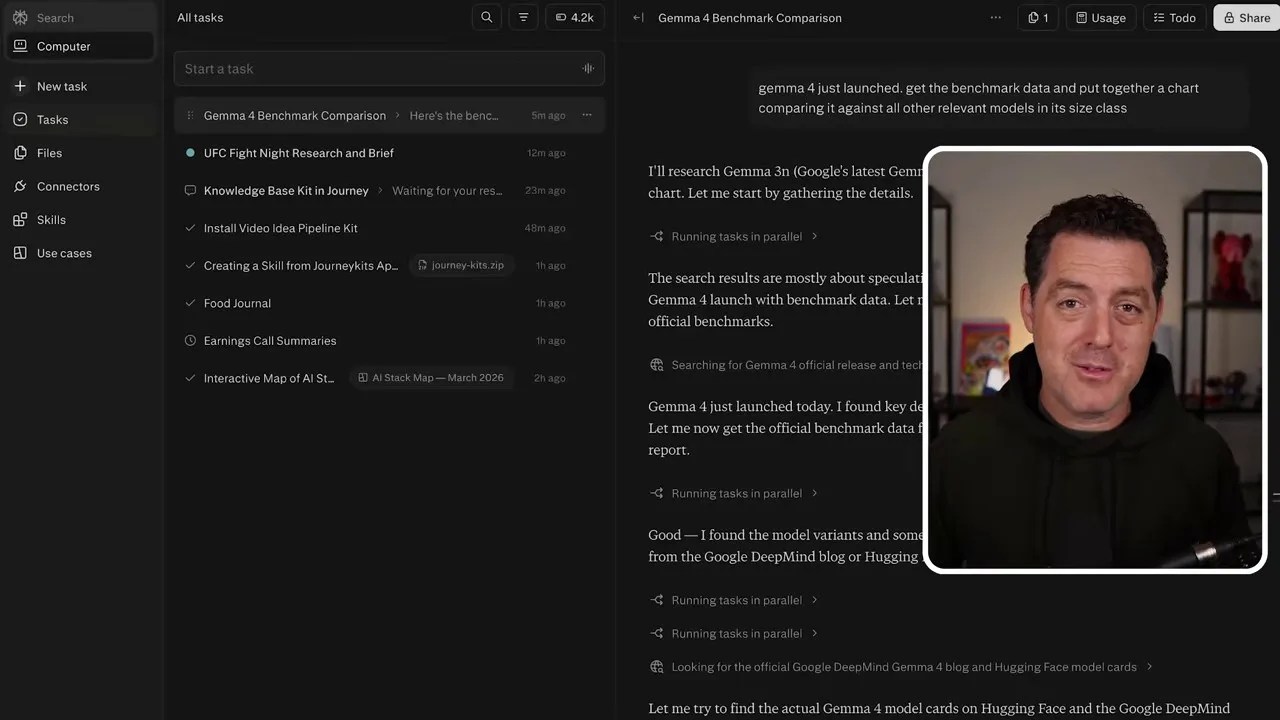Expand the Running tasks in parallel just above Looking for
Screen dimensions: 1280x720
pyautogui.click(x=734, y=633)
